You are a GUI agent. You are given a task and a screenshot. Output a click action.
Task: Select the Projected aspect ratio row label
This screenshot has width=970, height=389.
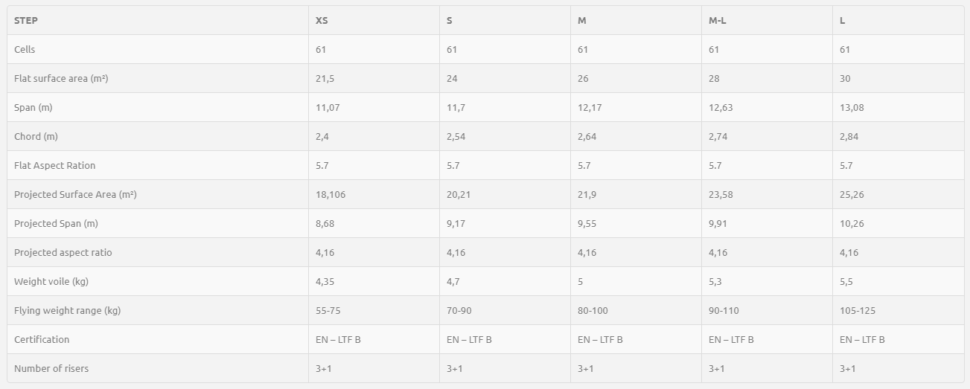63,252
